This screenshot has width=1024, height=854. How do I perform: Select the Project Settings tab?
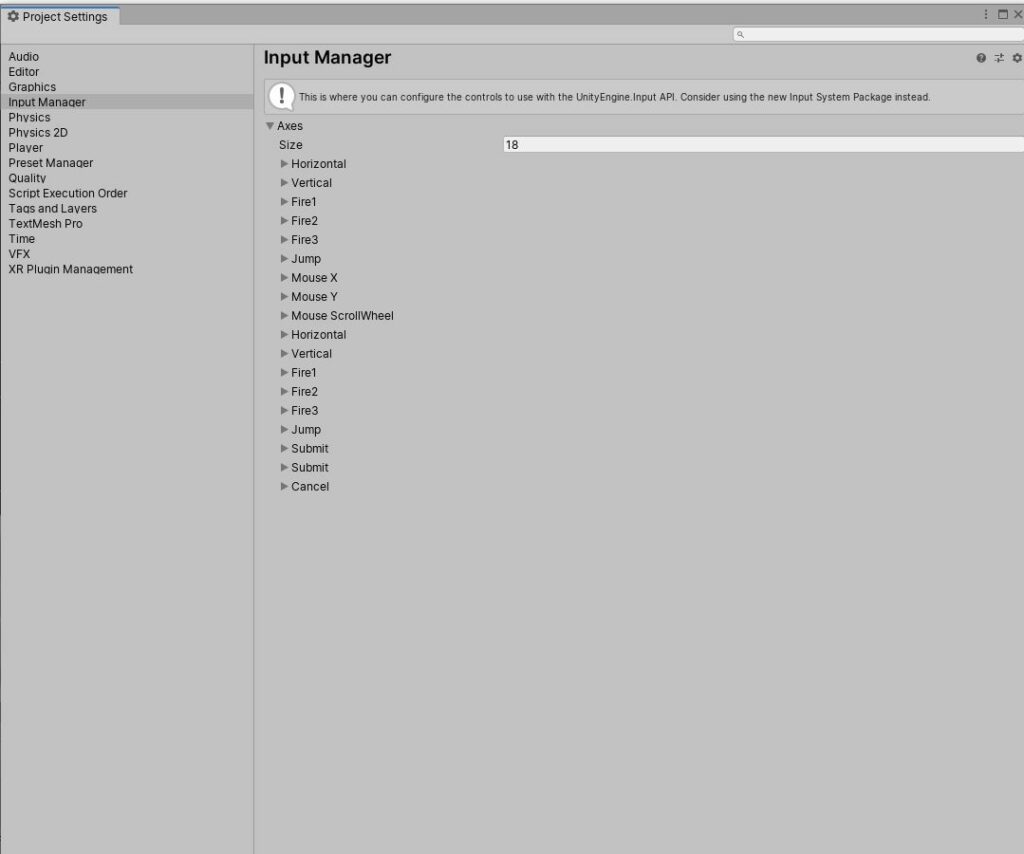click(x=60, y=16)
